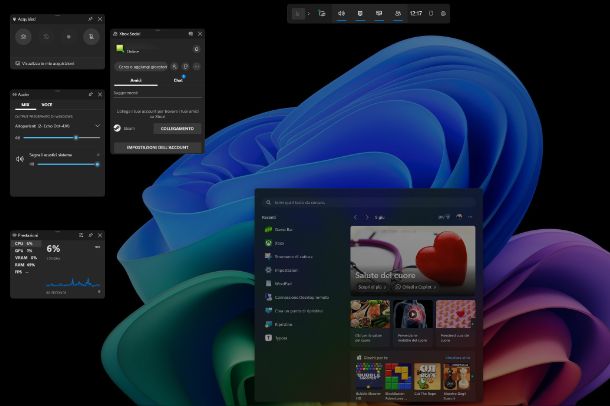The image size is (610, 406).
Task: Toggle the Xbox Social widget from Game Bar
Action: coord(398,14)
